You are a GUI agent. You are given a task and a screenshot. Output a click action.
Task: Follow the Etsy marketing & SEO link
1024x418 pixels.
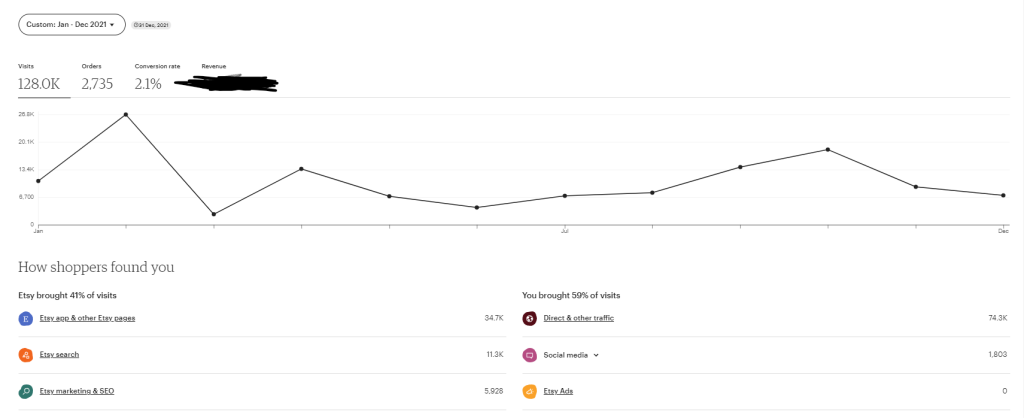[x=77, y=391]
